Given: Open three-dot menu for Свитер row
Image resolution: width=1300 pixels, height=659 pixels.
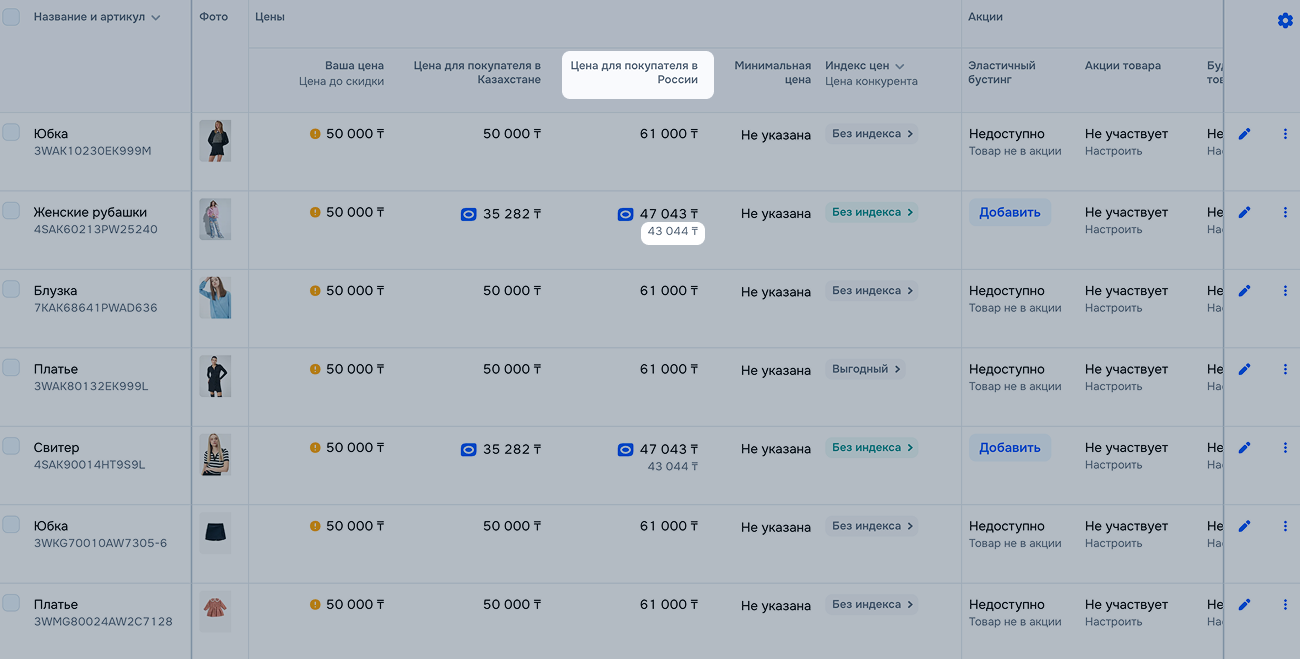Looking at the screenshot, I should coord(1285,448).
